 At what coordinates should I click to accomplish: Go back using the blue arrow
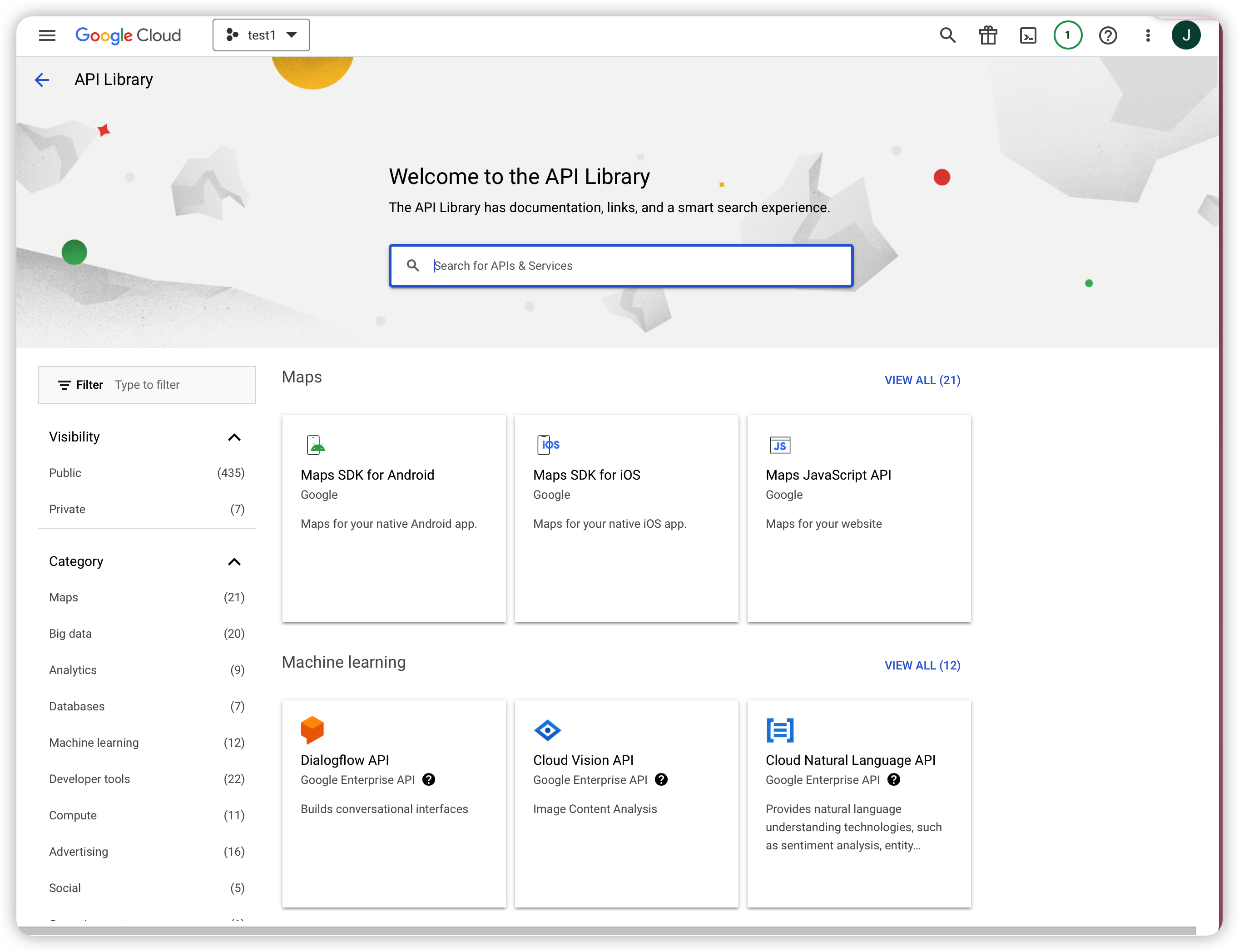click(42, 80)
